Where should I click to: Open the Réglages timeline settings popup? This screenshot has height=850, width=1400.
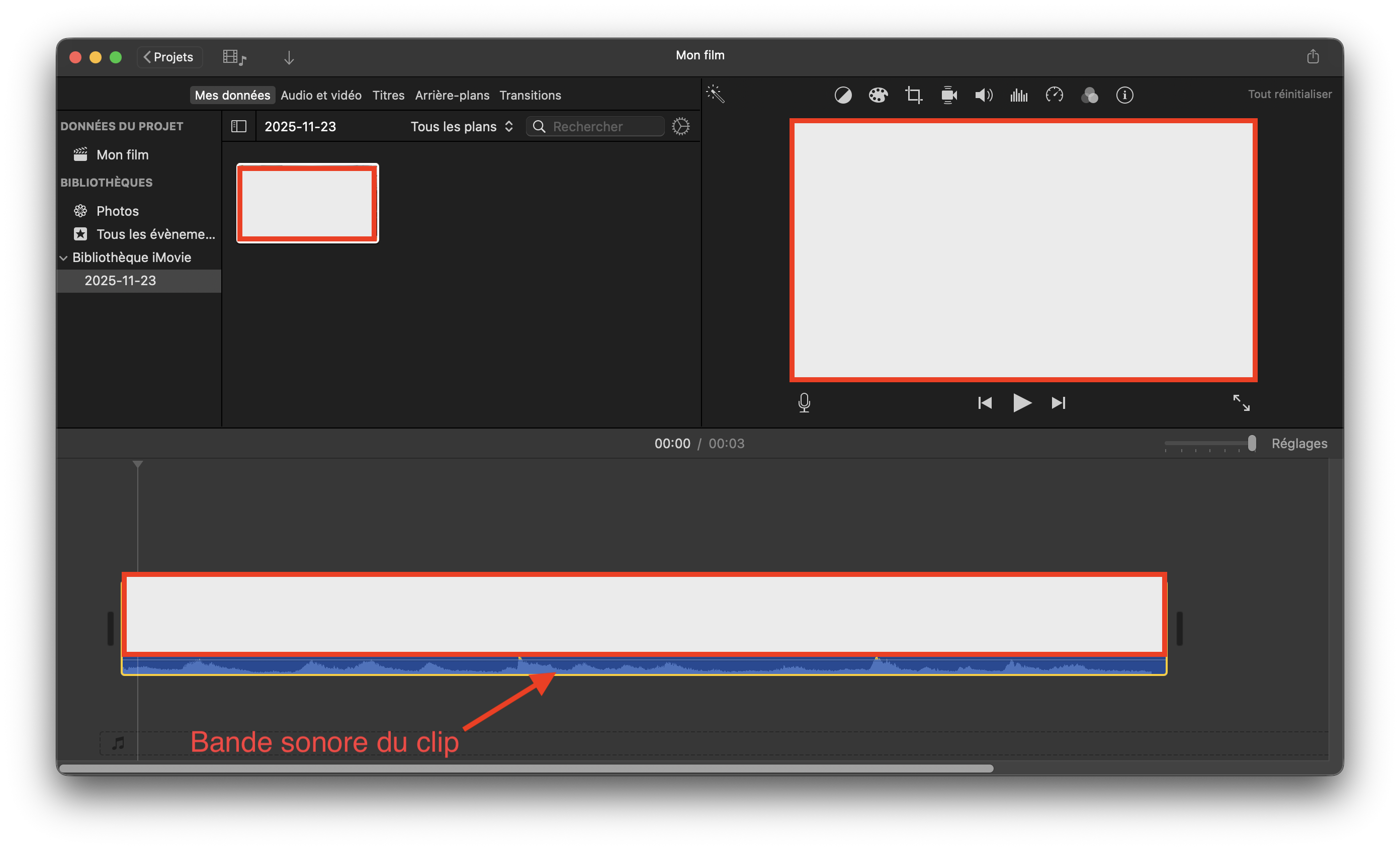pyautogui.click(x=1299, y=443)
